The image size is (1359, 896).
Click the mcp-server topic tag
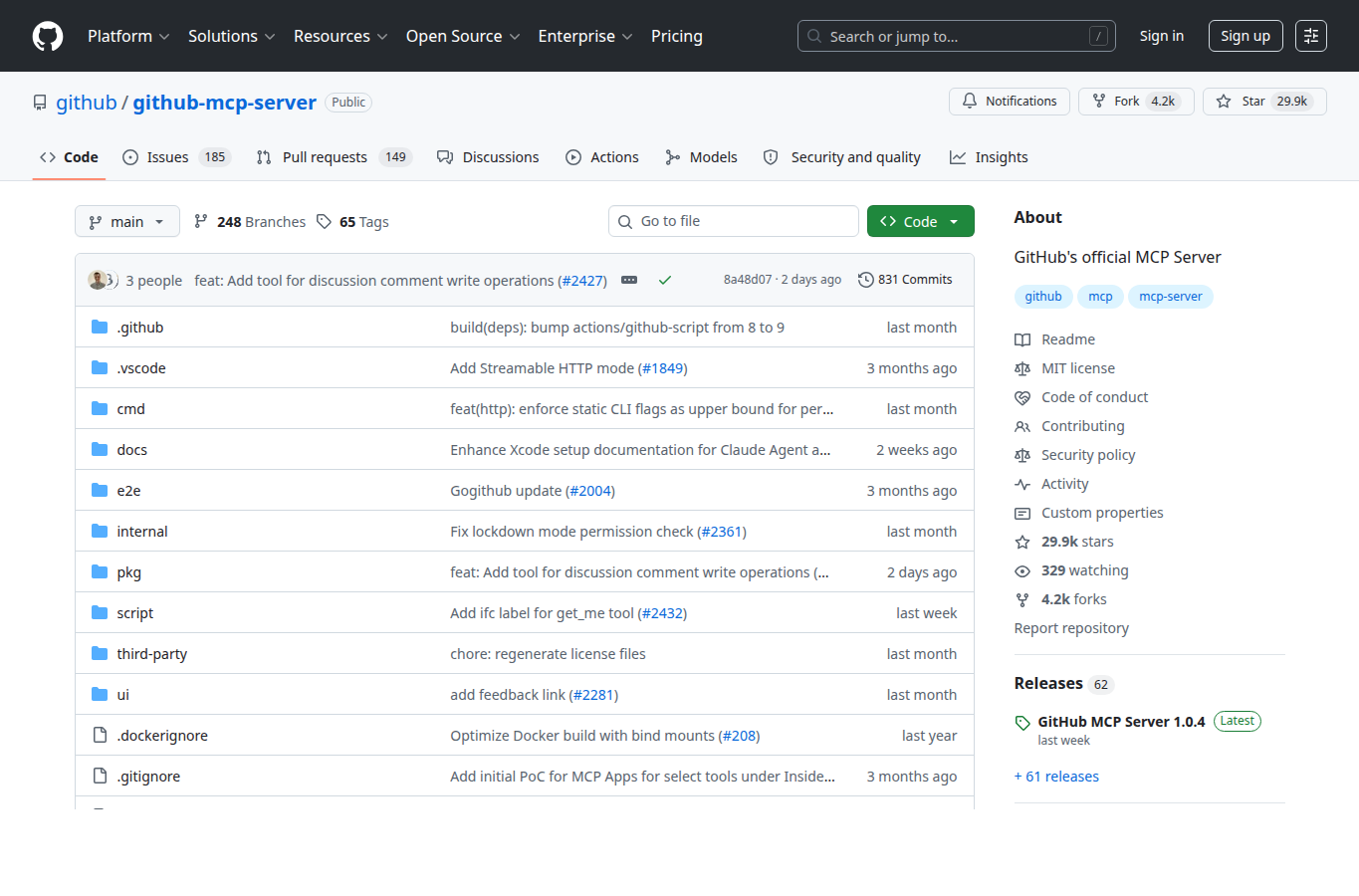(x=1171, y=297)
